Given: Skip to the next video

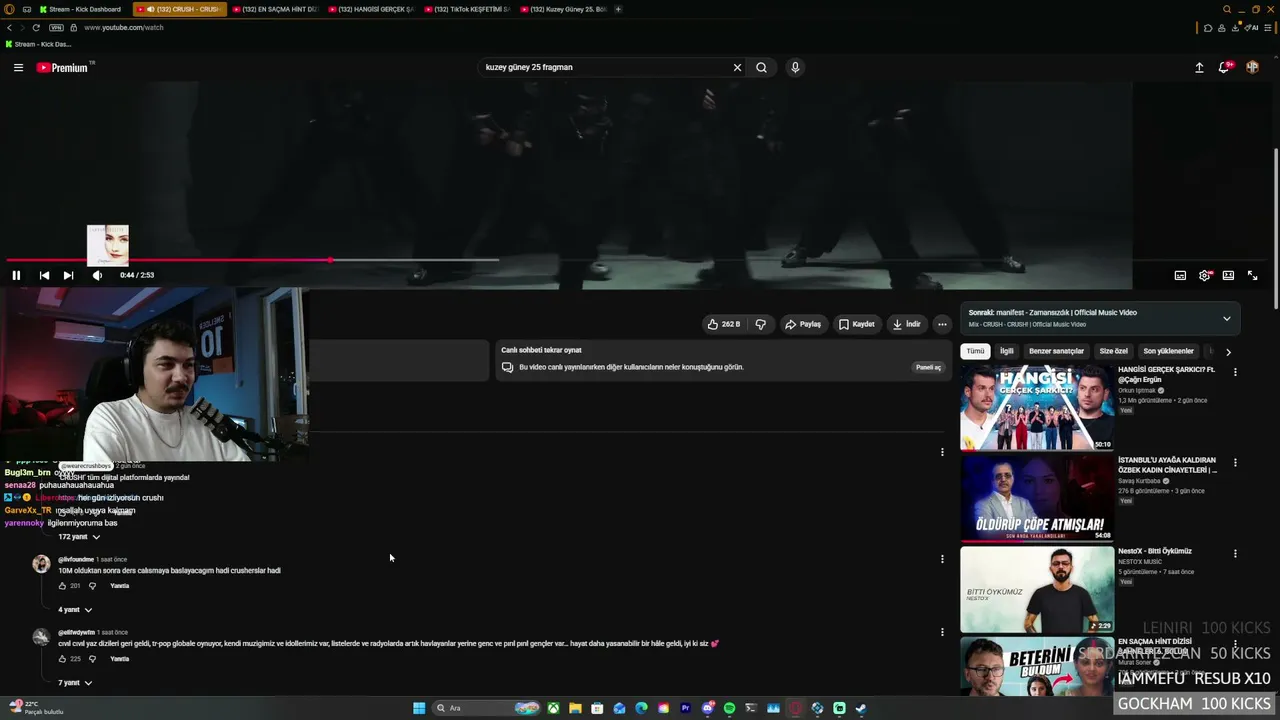Looking at the screenshot, I should coord(68,275).
